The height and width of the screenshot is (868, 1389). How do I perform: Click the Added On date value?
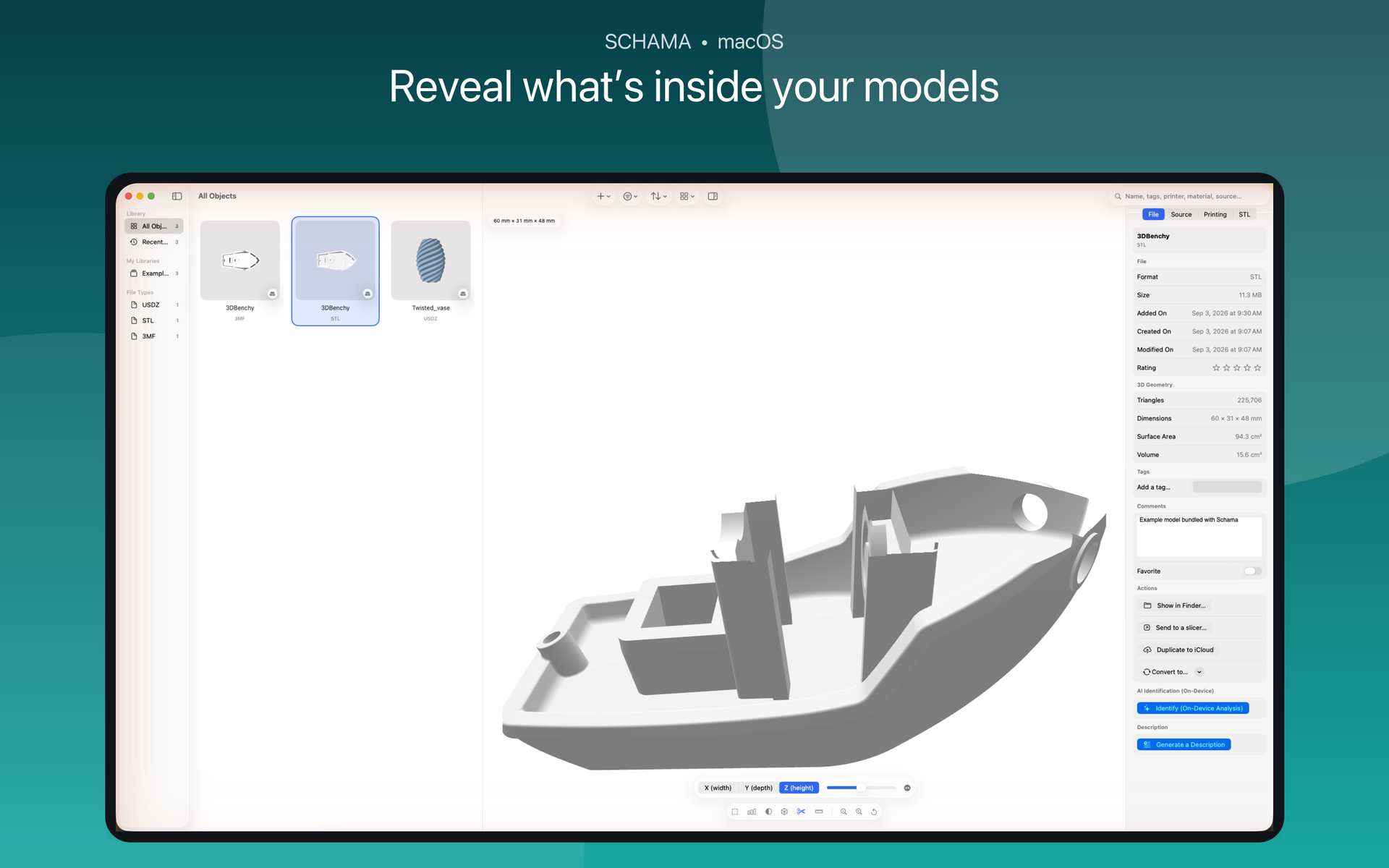(1227, 313)
